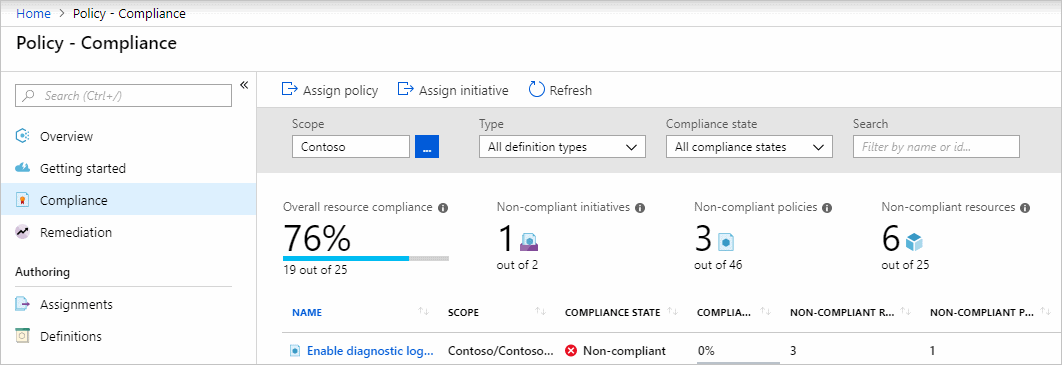Click the Overview icon in sidebar
The height and width of the screenshot is (365, 1062).
pyautogui.click(x=23, y=136)
